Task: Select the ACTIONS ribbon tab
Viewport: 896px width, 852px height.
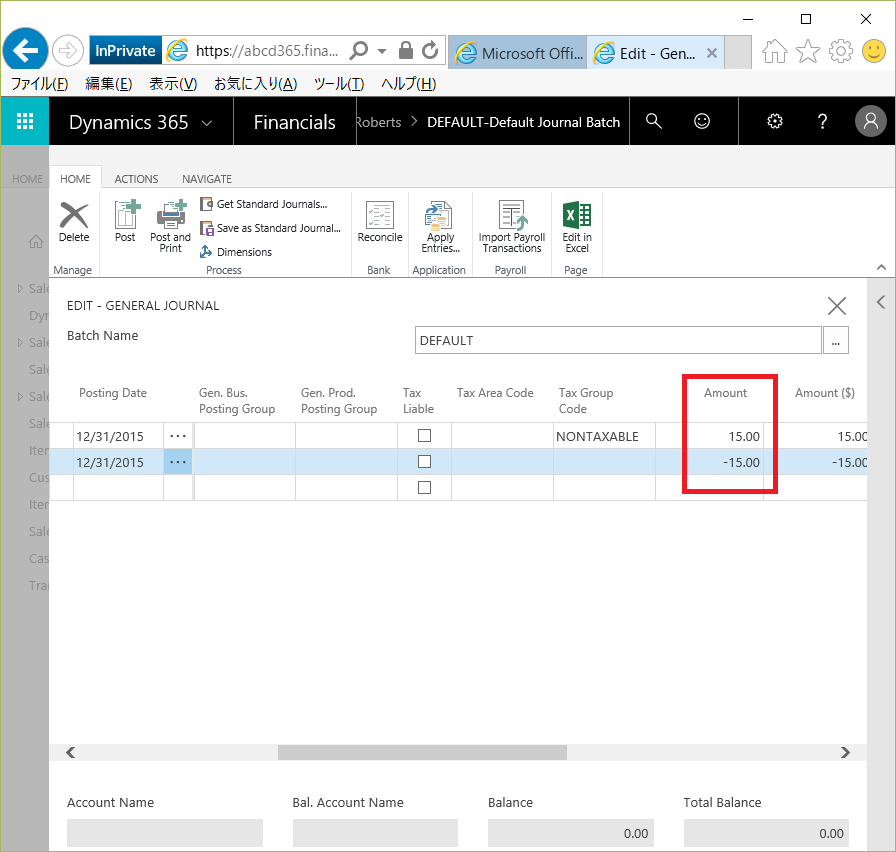Action: coord(136,179)
